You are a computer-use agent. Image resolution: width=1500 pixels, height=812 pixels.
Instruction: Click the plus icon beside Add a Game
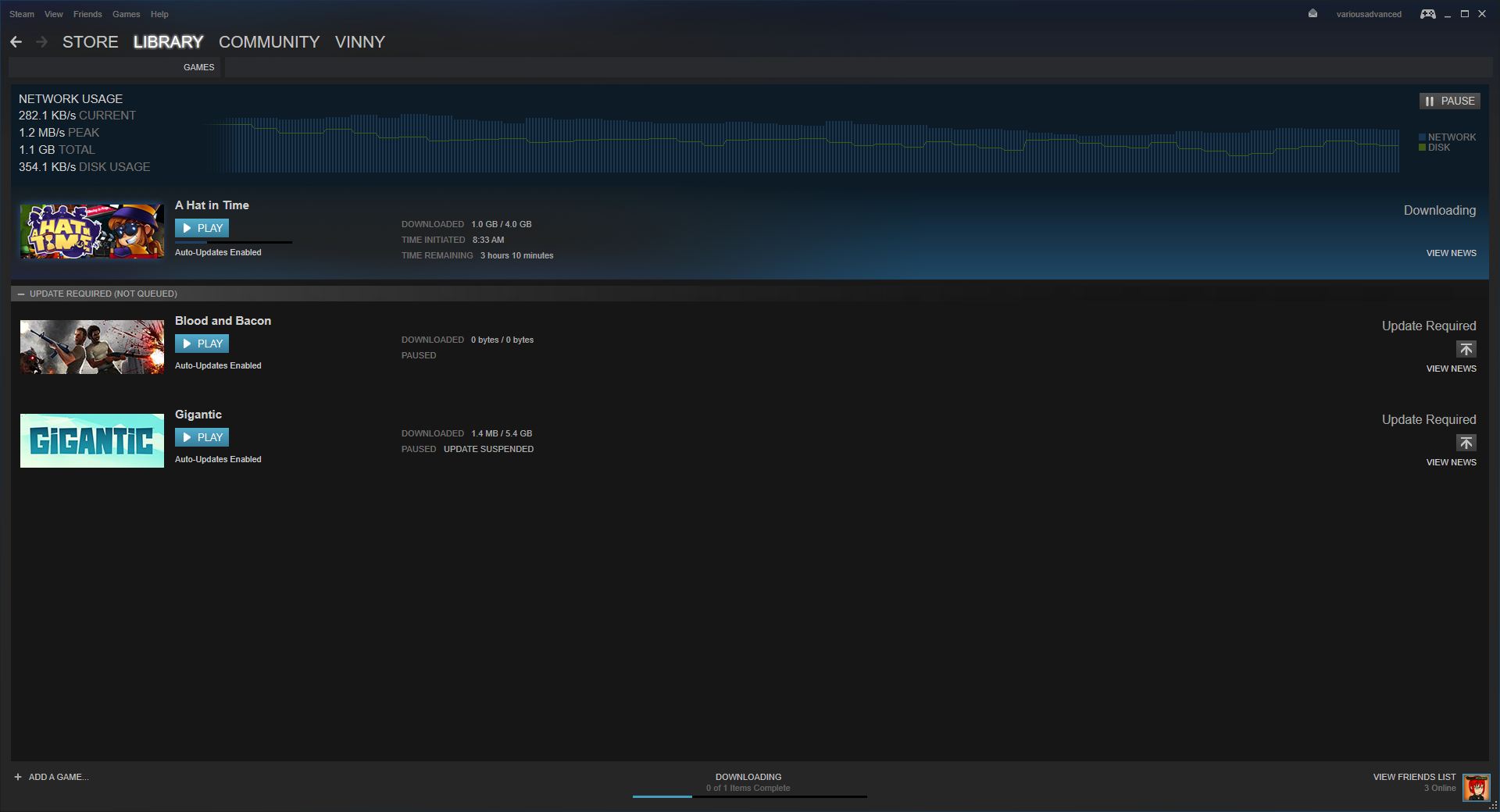tap(18, 777)
